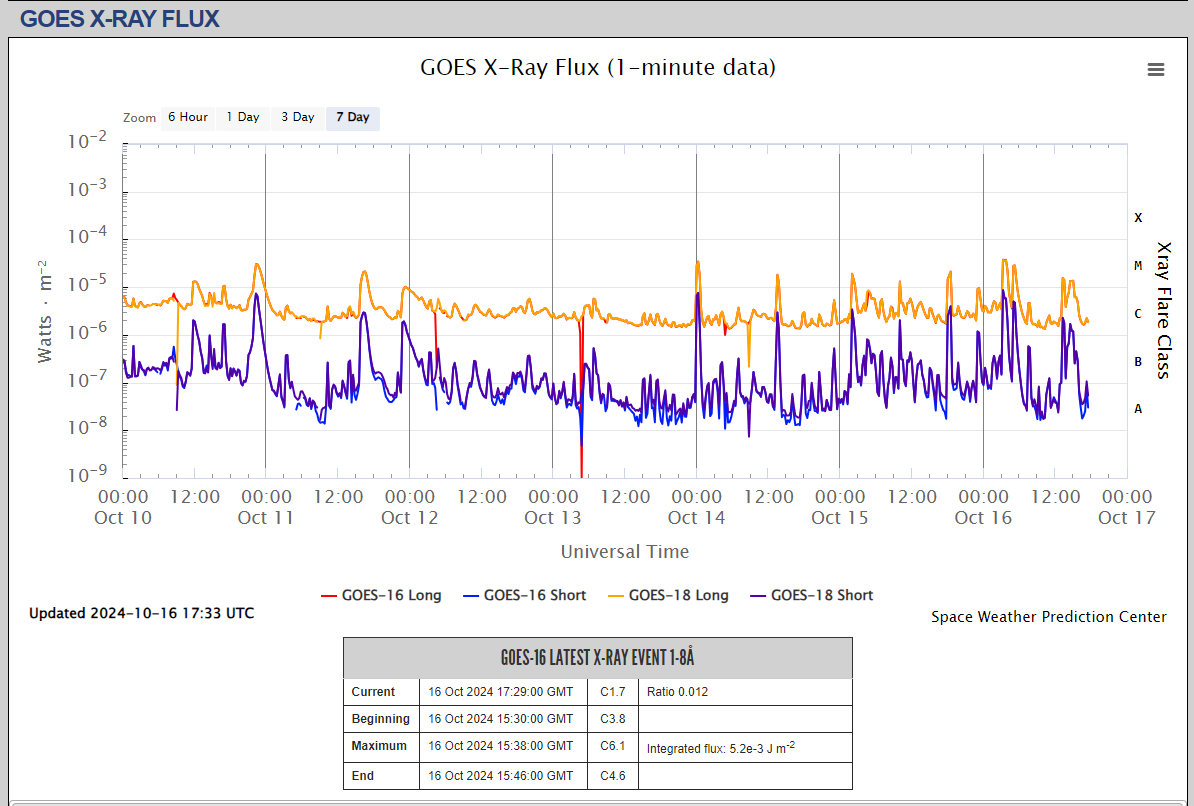1194x806 pixels.
Task: Click the Space Weather Prediction Center credit
Action: click(1048, 617)
